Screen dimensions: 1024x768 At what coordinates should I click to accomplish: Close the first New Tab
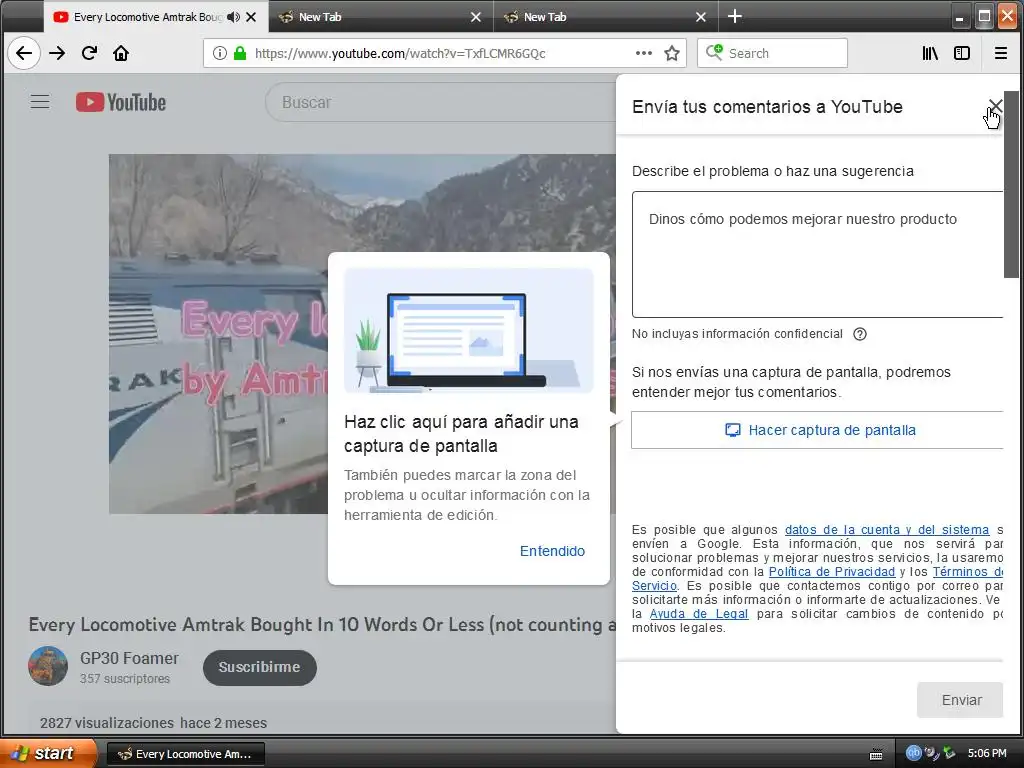(x=476, y=17)
